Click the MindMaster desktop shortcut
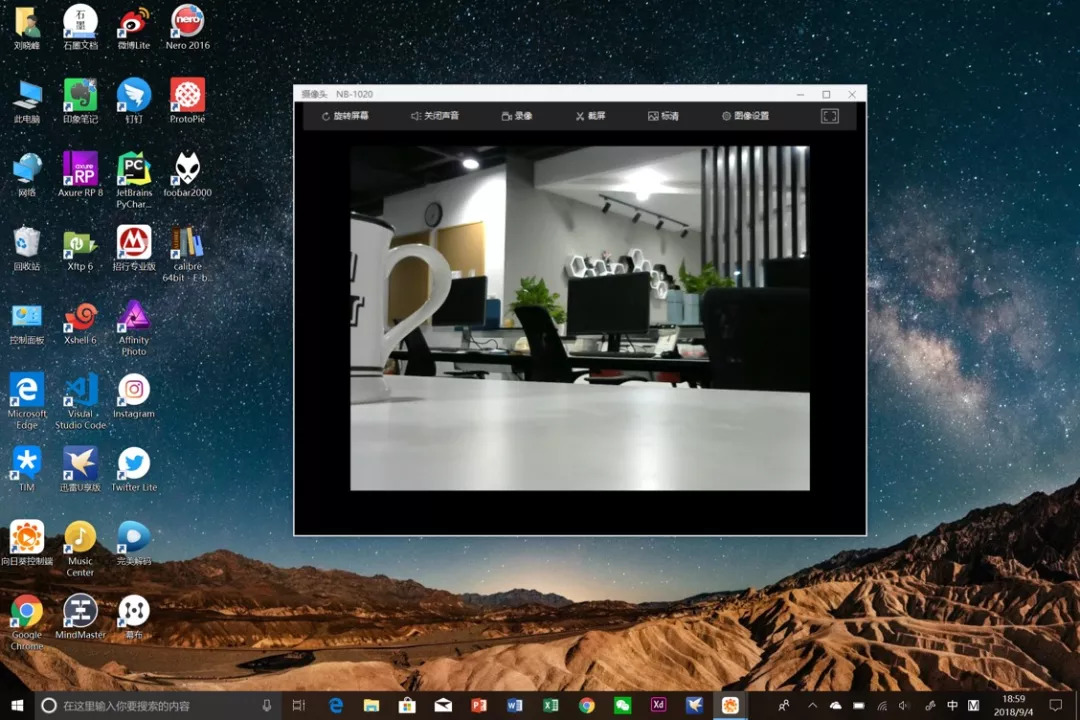 pos(80,610)
